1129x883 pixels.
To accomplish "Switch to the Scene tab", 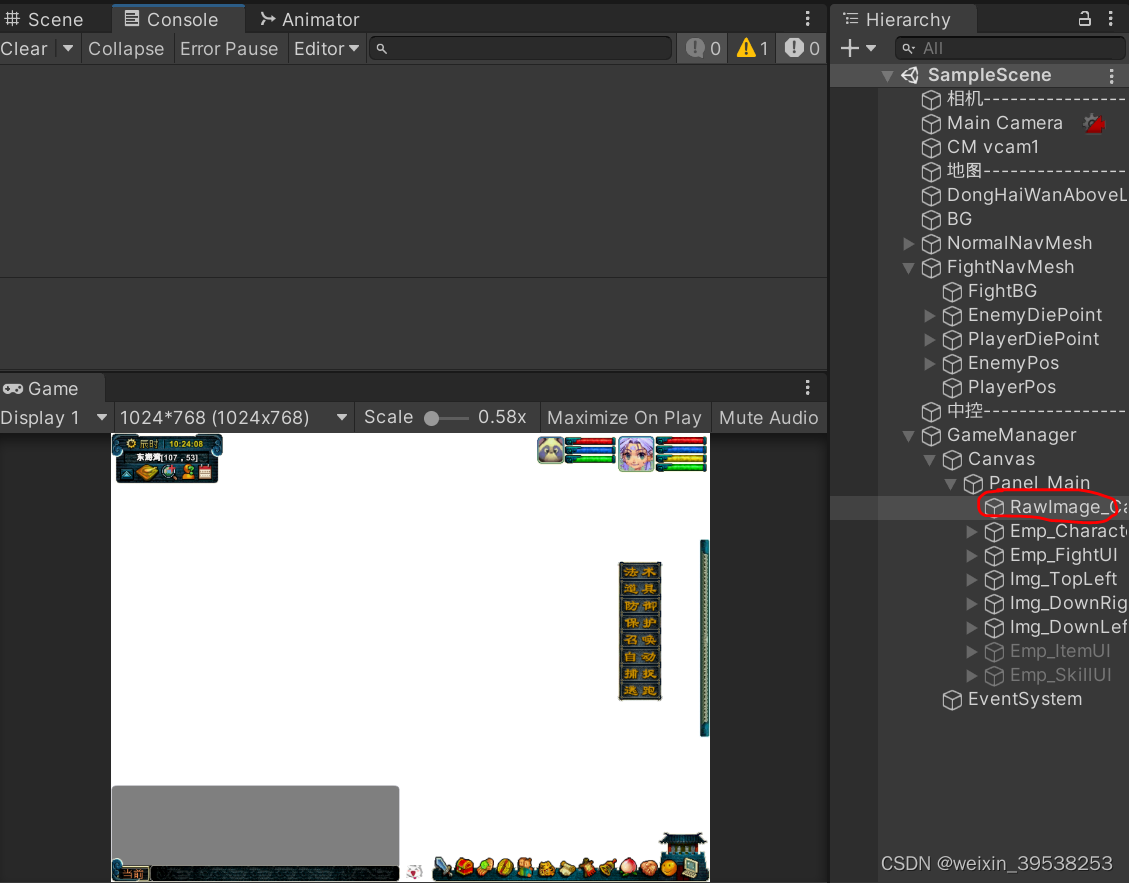I will [45, 19].
